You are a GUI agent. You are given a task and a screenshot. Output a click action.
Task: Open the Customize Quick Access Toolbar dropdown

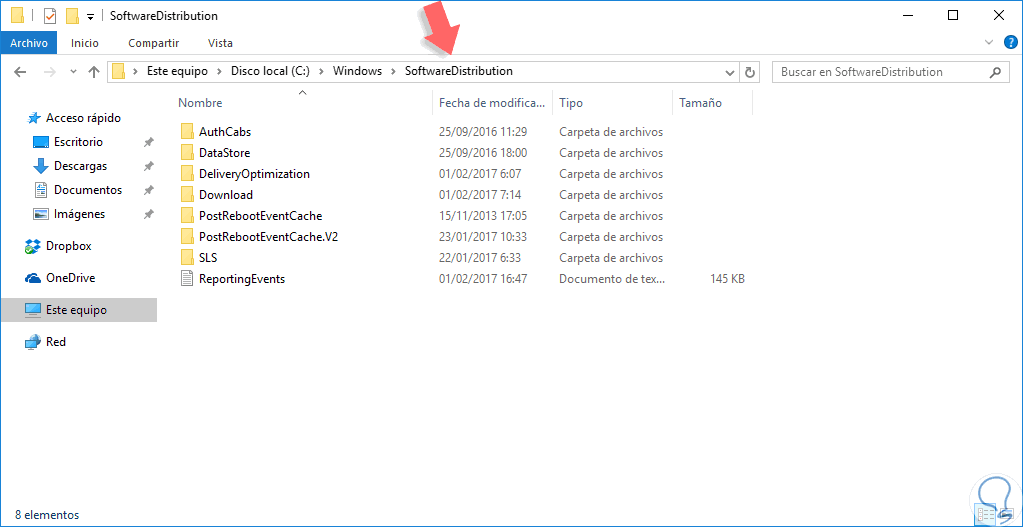(x=90, y=16)
